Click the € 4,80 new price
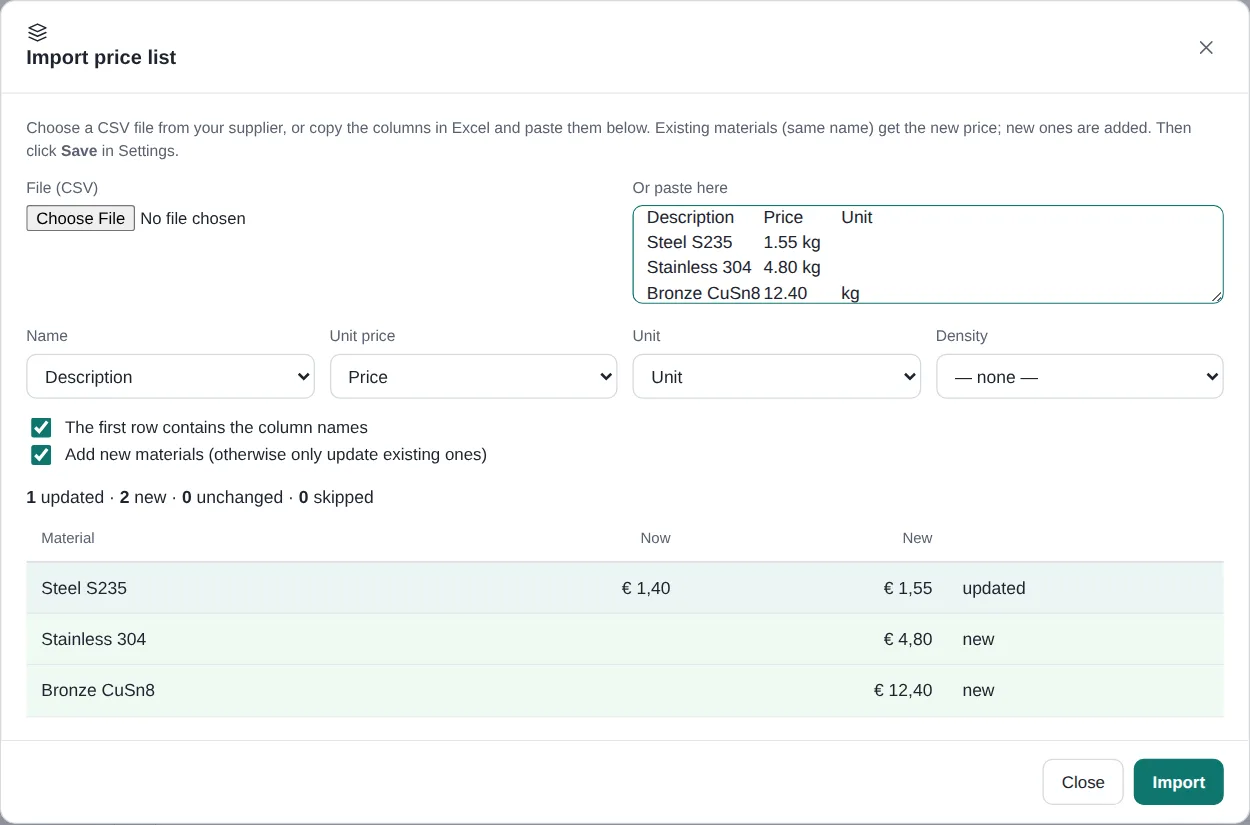The height and width of the screenshot is (825, 1250). point(908,639)
